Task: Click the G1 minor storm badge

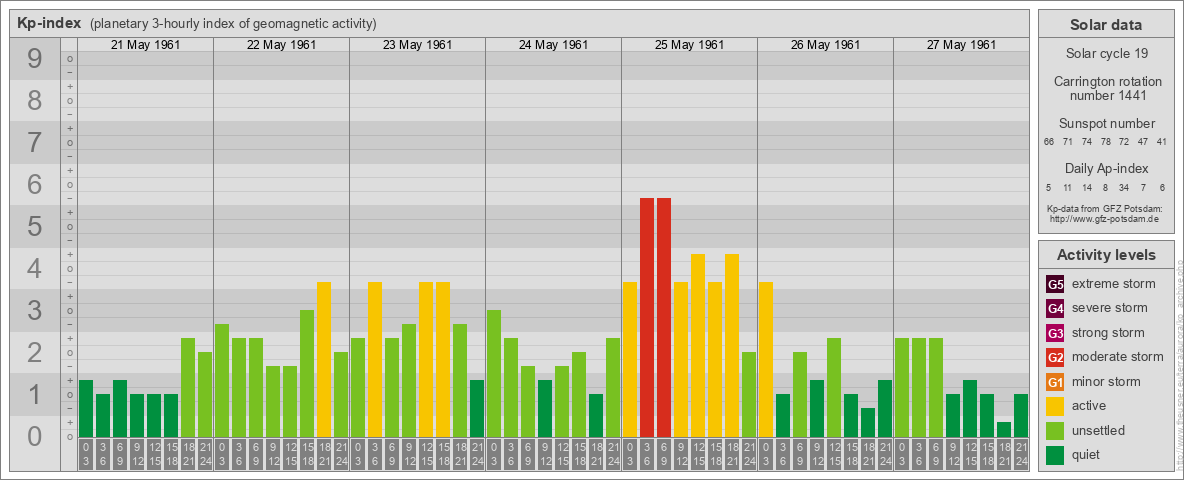Action: click(x=1055, y=382)
